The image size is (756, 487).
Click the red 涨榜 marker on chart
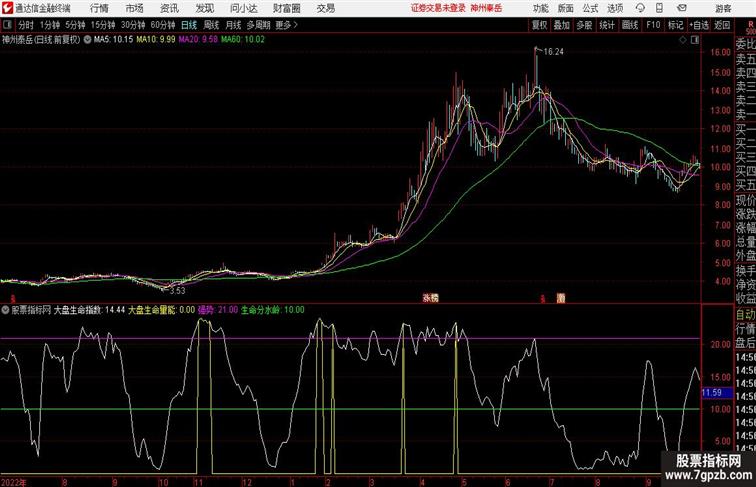click(431, 298)
